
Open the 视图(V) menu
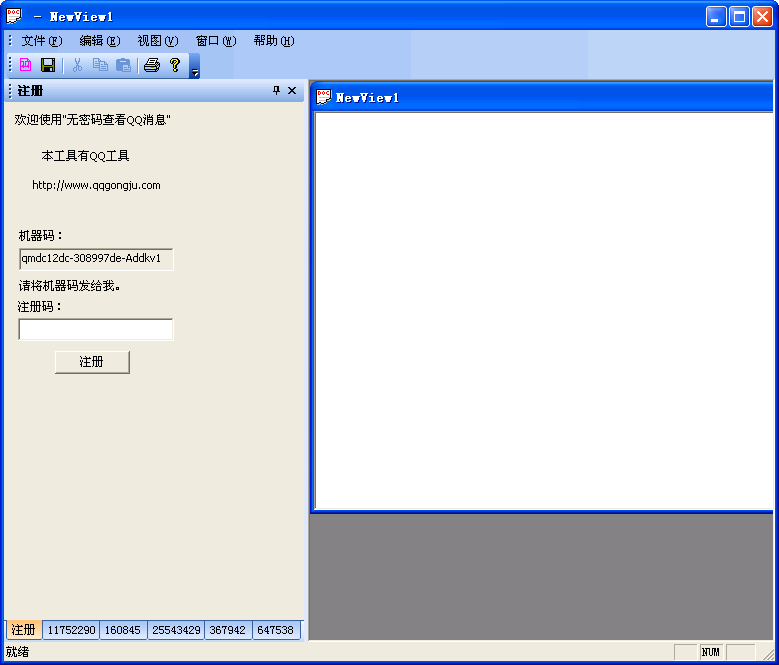[x=157, y=41]
